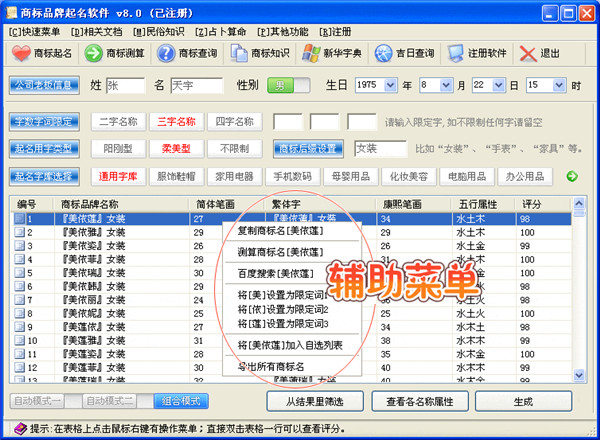
Task: Click the 吉日查询 globe icon
Action: (x=383, y=53)
